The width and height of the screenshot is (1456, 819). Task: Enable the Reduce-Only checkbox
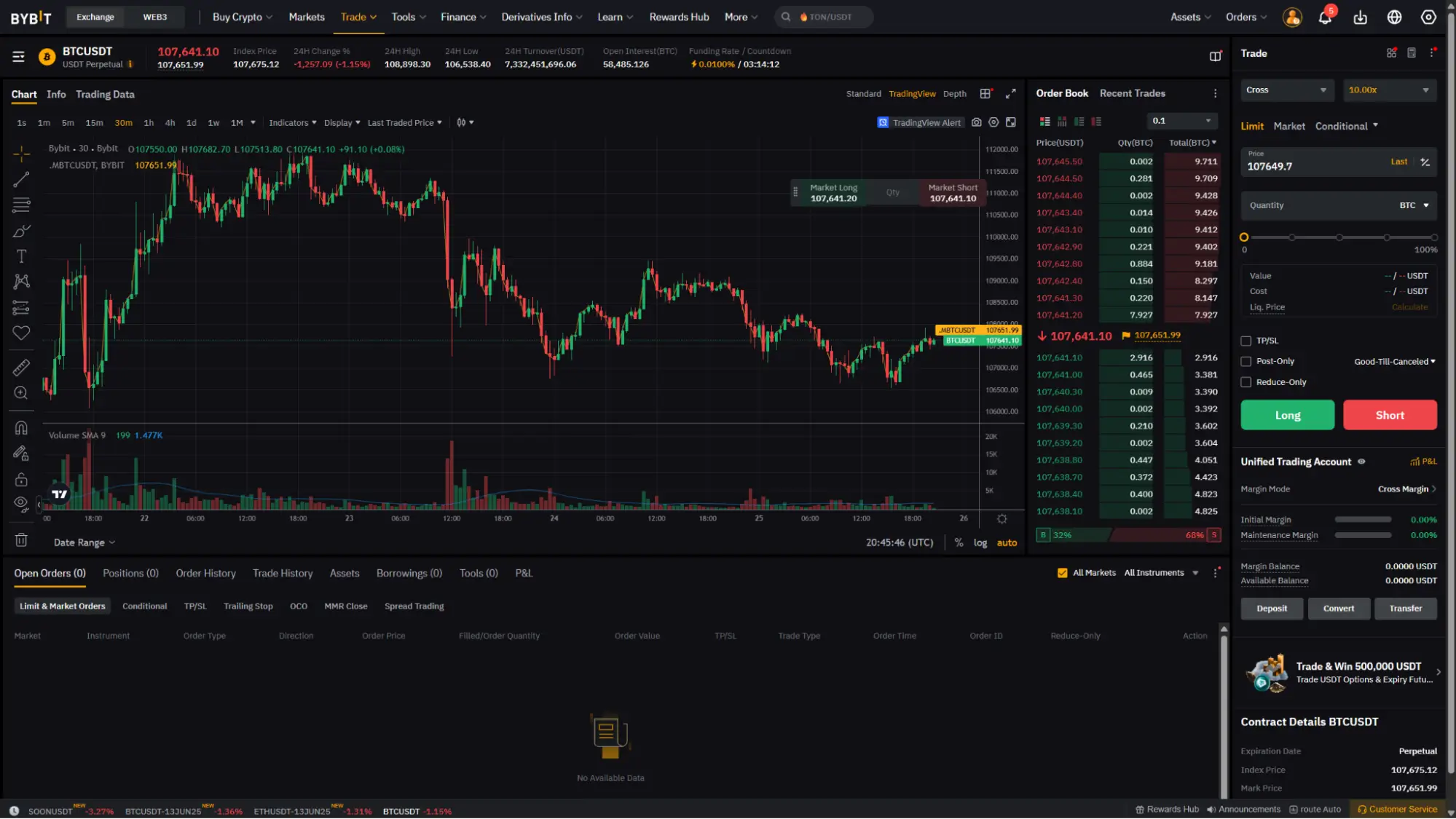(1246, 382)
